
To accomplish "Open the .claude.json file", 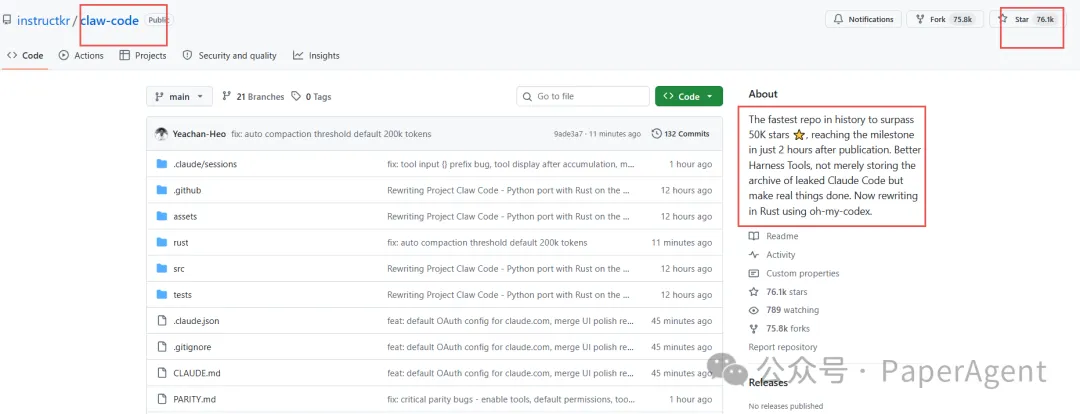I will tap(196, 322).
